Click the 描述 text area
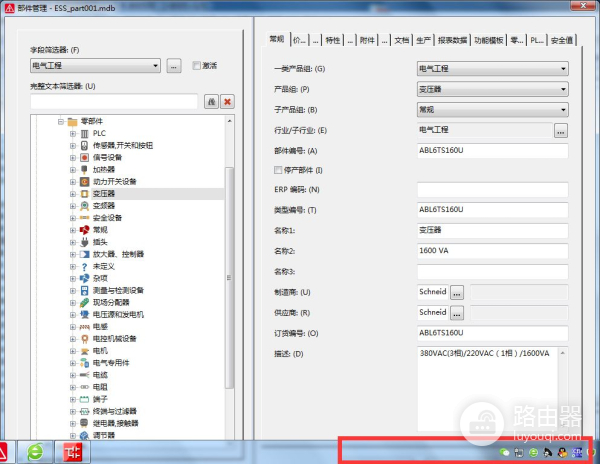Viewport: 600px width, 464px height. [x=488, y=389]
